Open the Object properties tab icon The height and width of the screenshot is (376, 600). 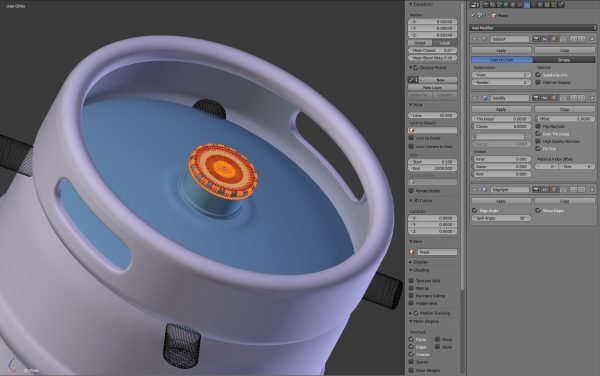point(513,5)
